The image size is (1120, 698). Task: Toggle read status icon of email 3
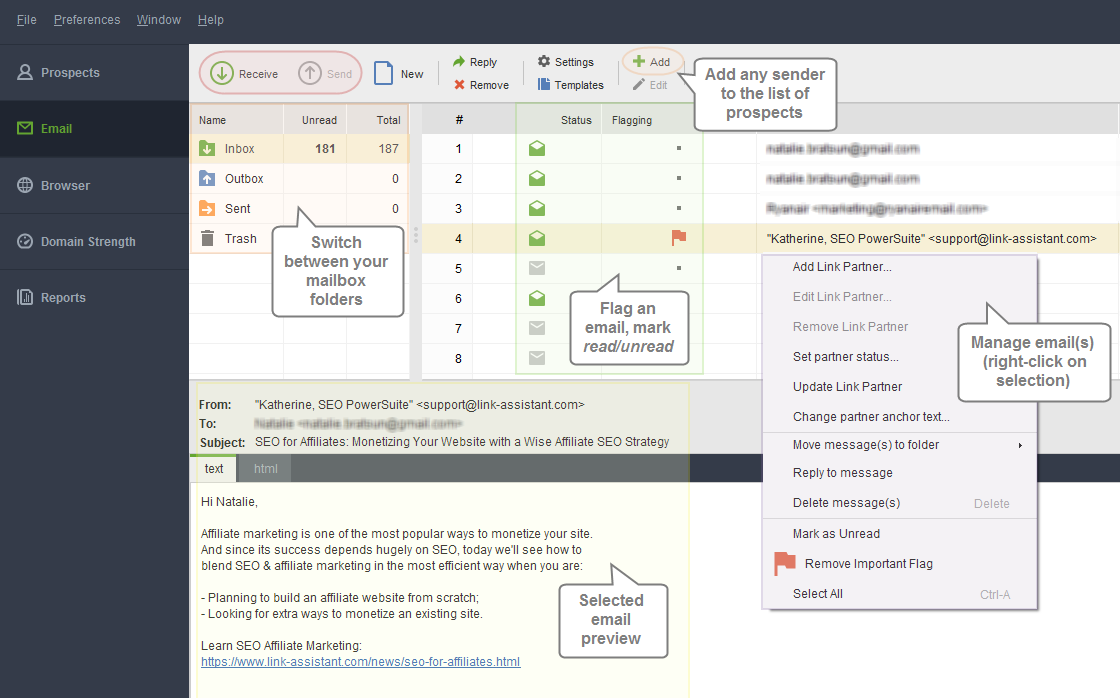pos(537,209)
